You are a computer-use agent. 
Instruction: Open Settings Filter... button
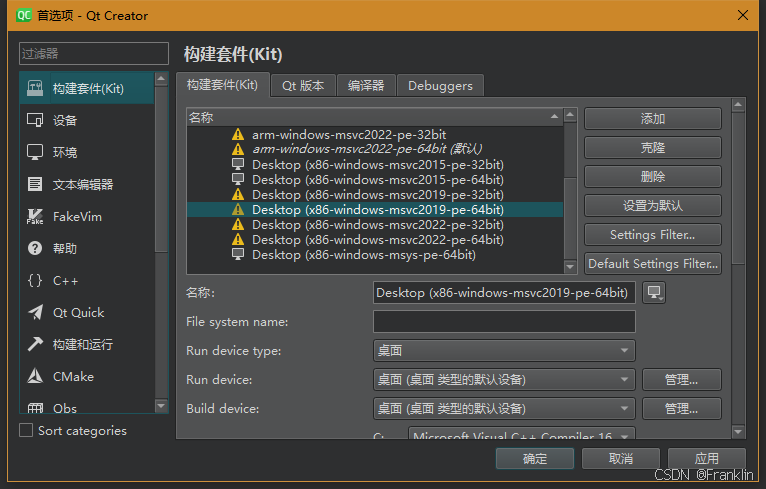[653, 234]
